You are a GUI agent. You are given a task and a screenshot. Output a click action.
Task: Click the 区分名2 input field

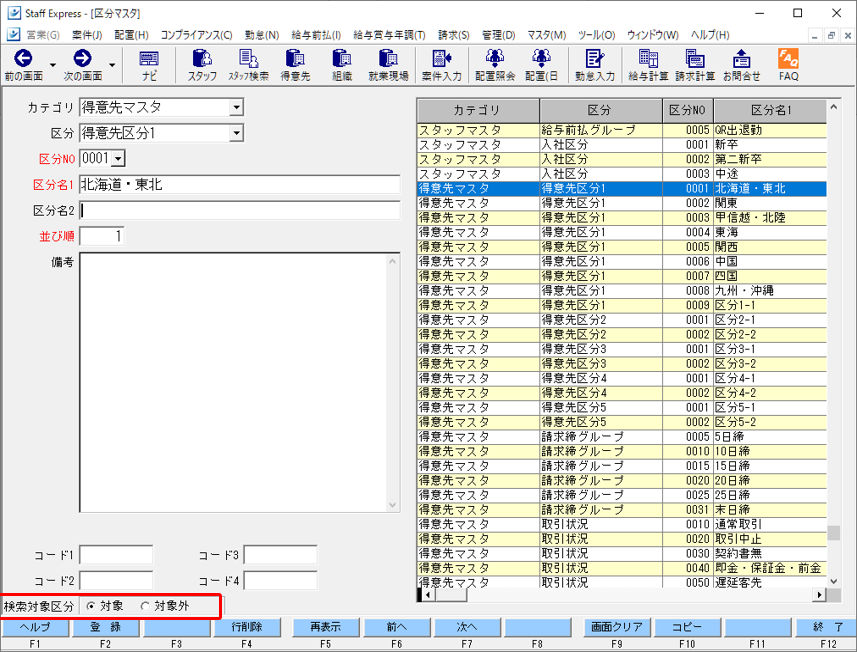click(239, 210)
